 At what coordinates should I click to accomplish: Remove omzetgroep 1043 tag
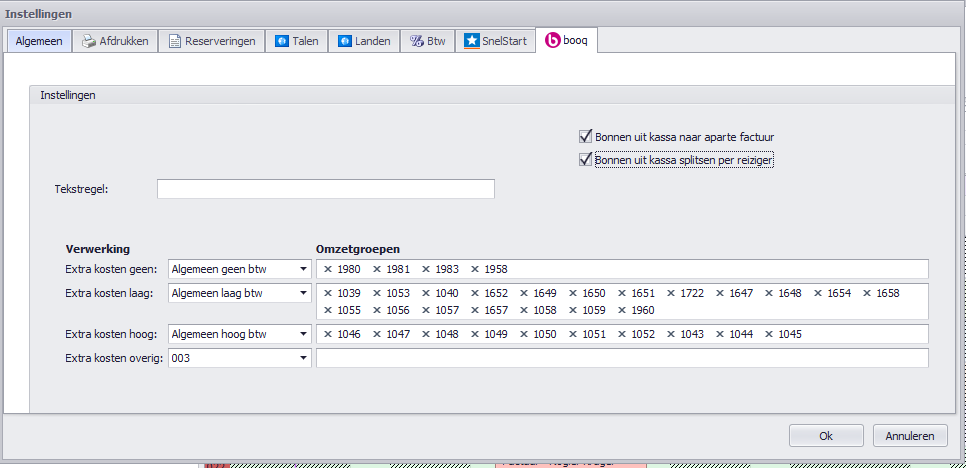click(x=672, y=334)
